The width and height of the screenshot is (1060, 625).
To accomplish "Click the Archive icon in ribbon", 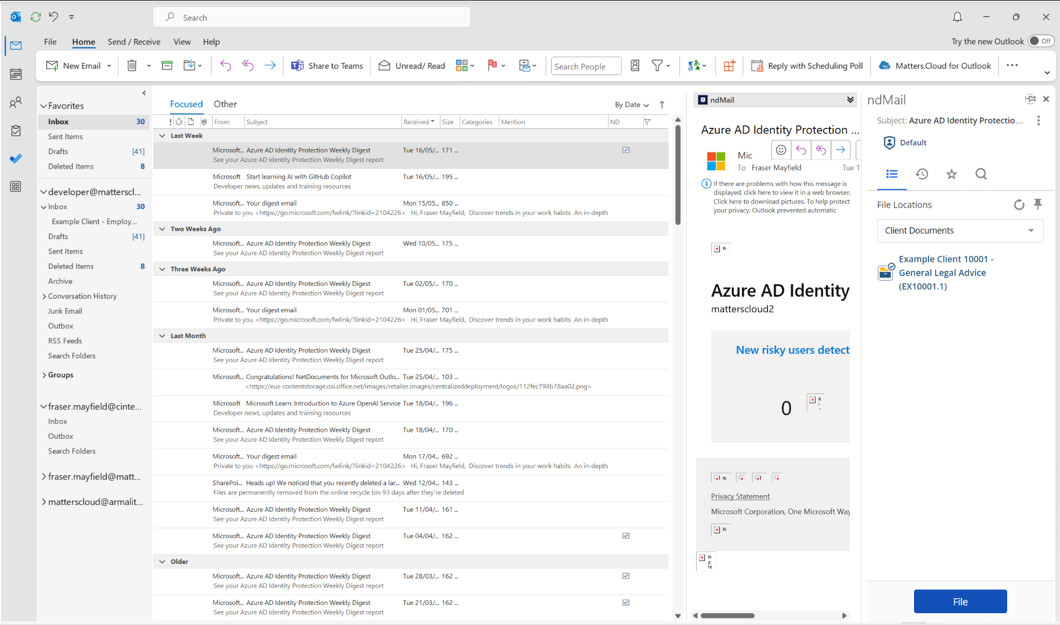I will click(167, 66).
